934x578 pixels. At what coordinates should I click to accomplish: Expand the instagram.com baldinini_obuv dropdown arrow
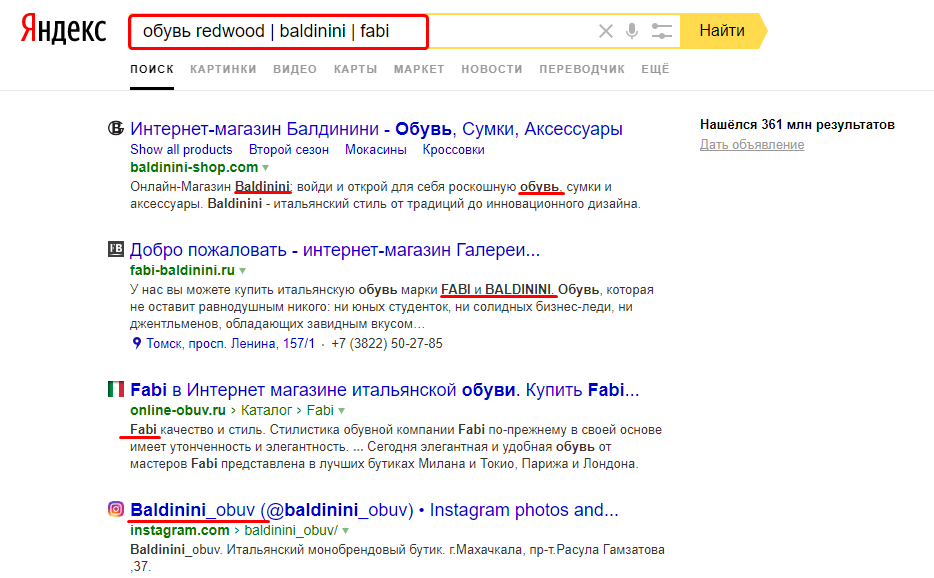pyautogui.click(x=345, y=531)
